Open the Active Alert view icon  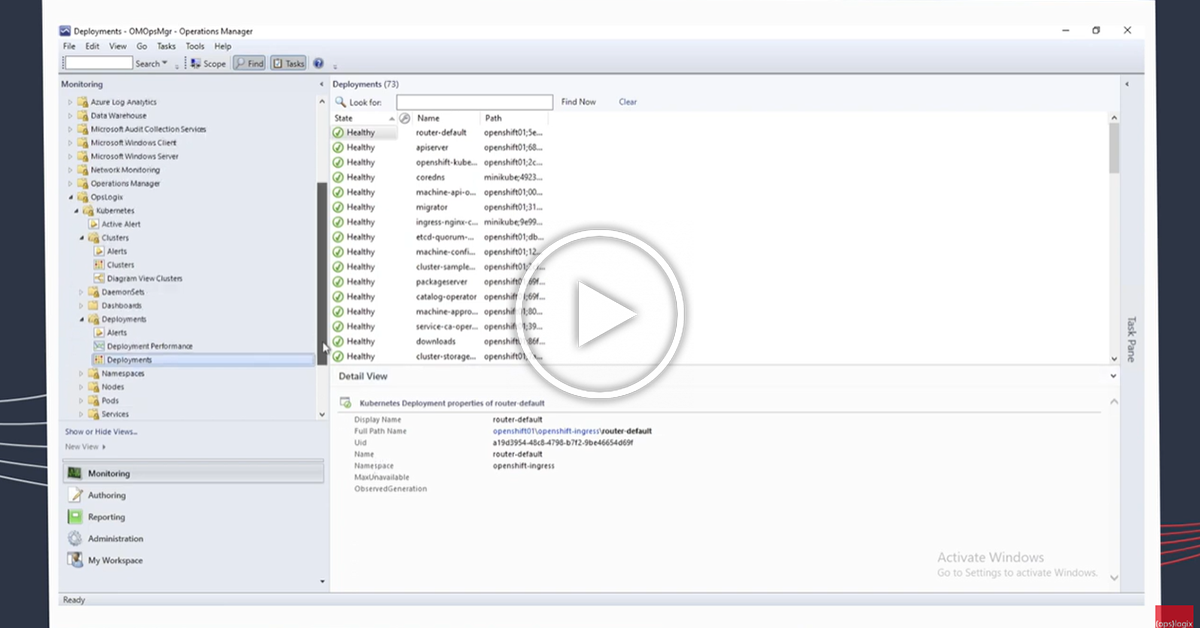coord(93,224)
